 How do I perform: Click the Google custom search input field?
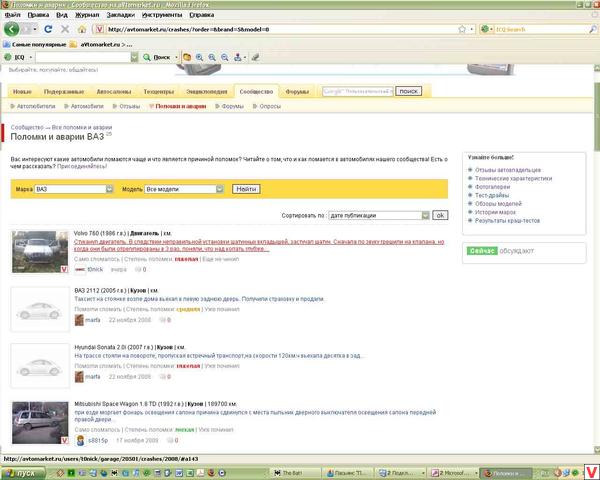coord(357,91)
